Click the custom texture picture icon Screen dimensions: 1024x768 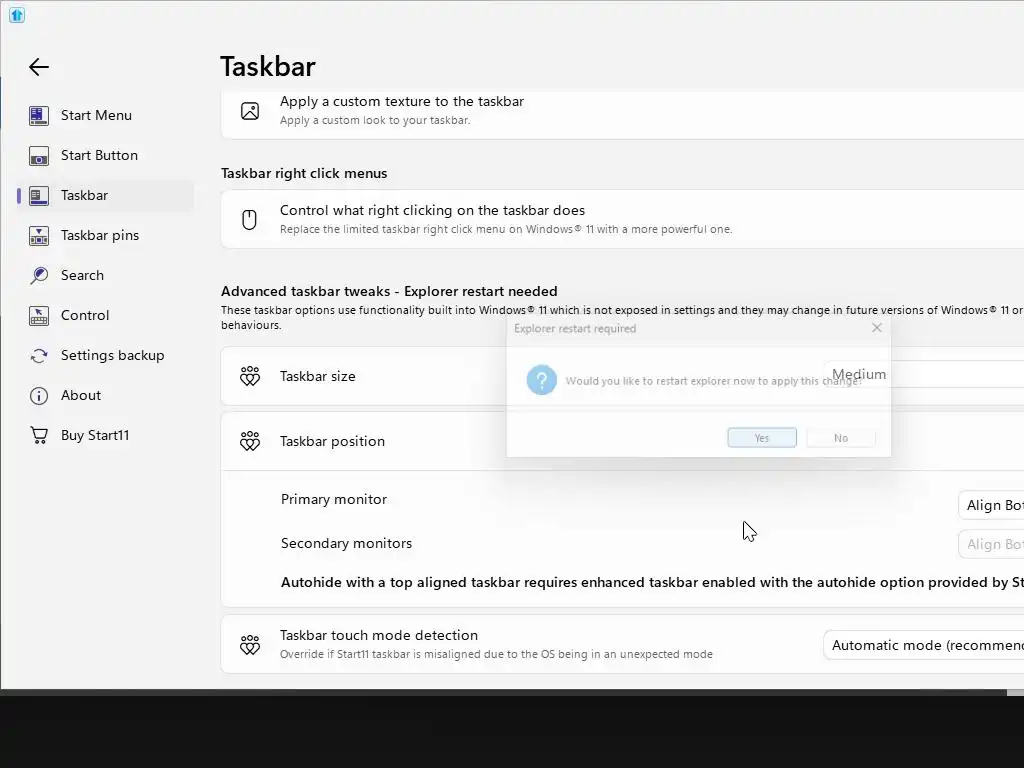tap(249, 111)
